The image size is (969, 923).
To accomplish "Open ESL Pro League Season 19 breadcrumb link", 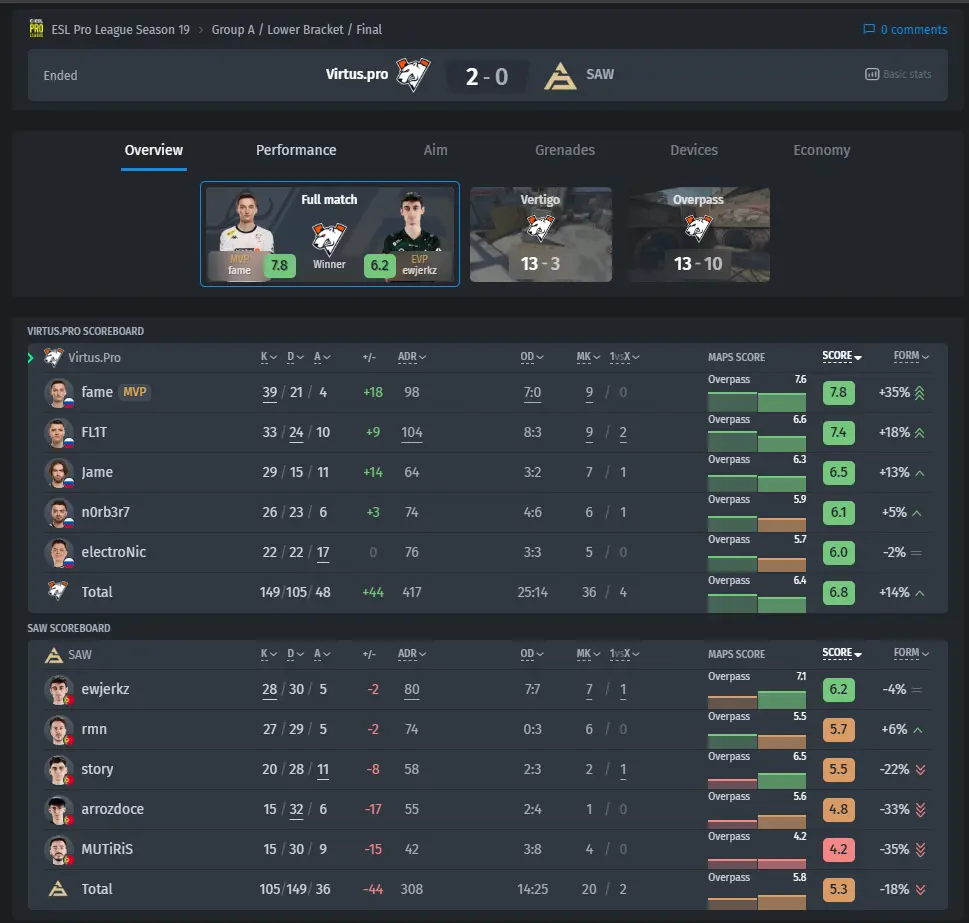I will pos(121,30).
